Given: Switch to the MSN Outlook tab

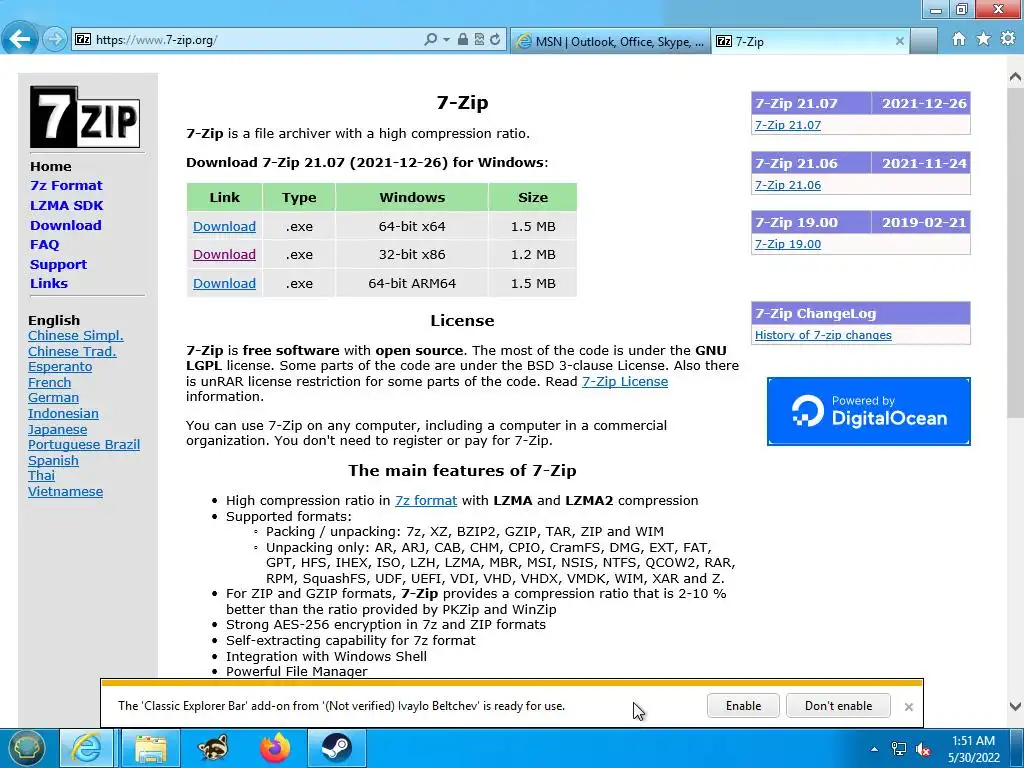Looking at the screenshot, I should (x=611, y=41).
